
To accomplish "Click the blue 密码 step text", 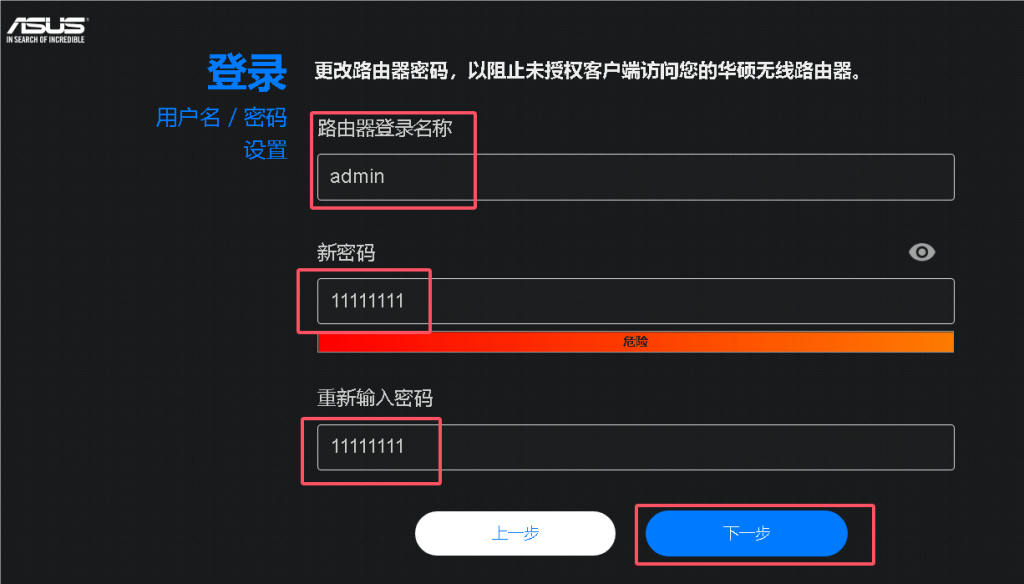I will tap(265, 117).
